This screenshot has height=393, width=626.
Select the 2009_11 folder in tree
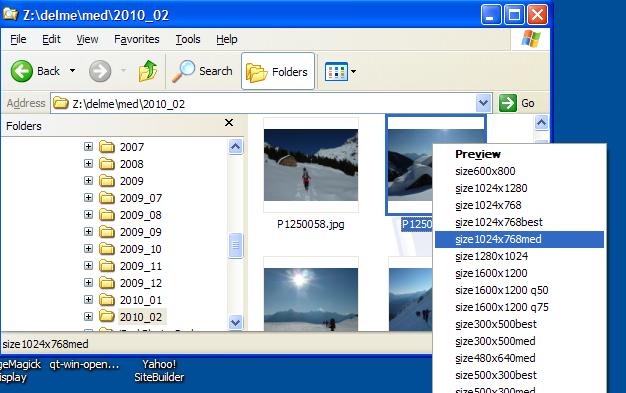pyautogui.click(x=141, y=266)
